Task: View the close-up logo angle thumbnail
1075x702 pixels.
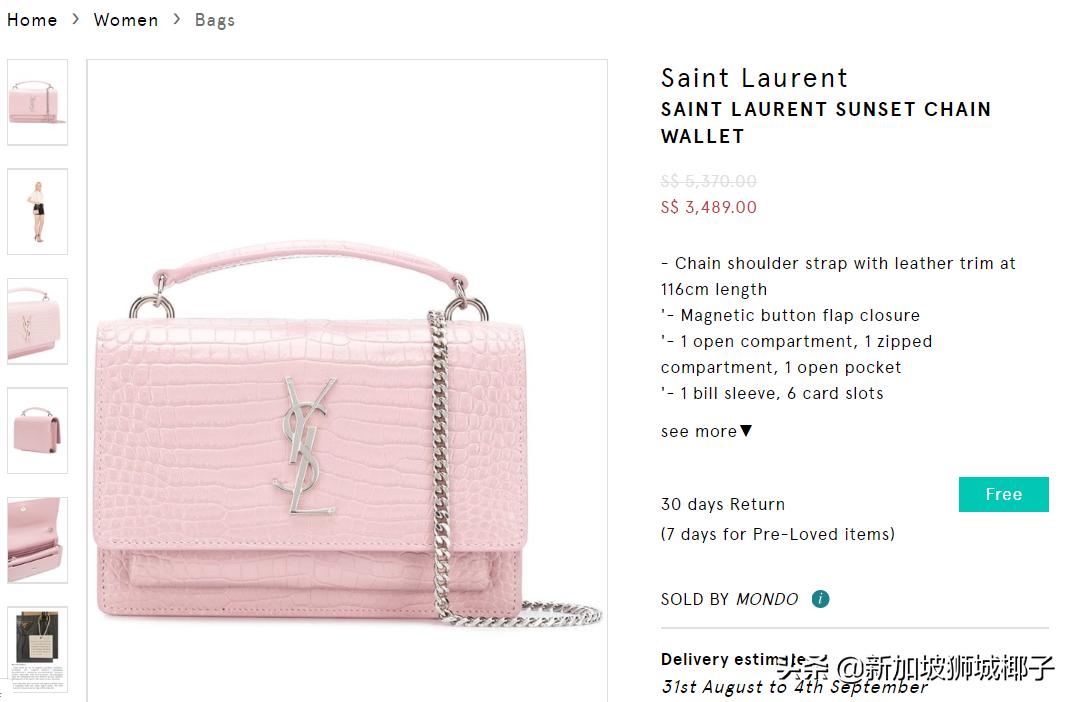Action: point(38,321)
